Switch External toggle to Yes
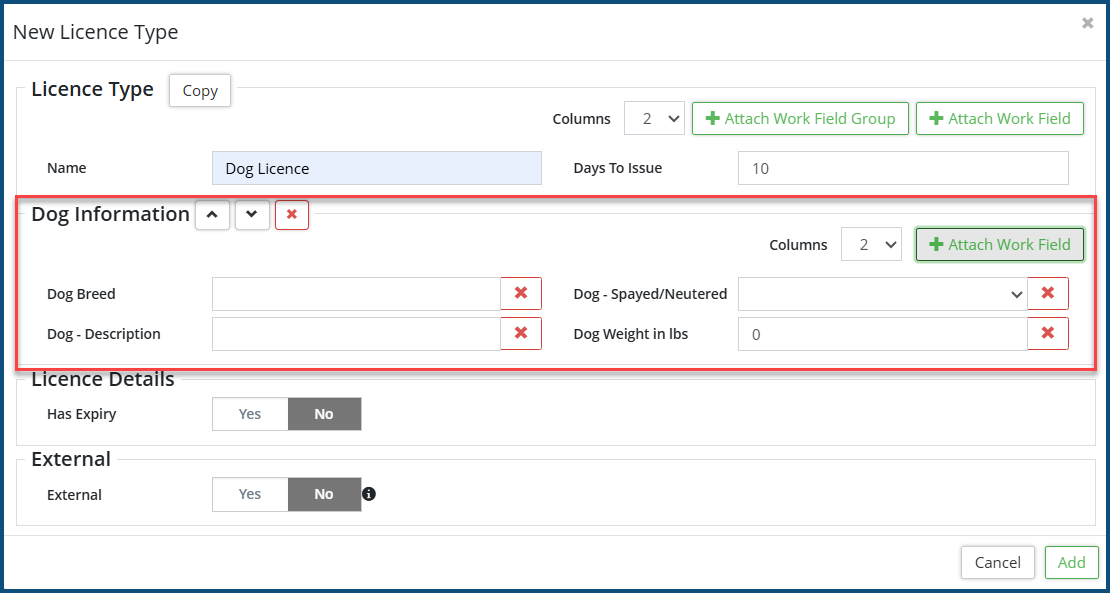Viewport: 1110px width, 593px height. click(x=250, y=494)
